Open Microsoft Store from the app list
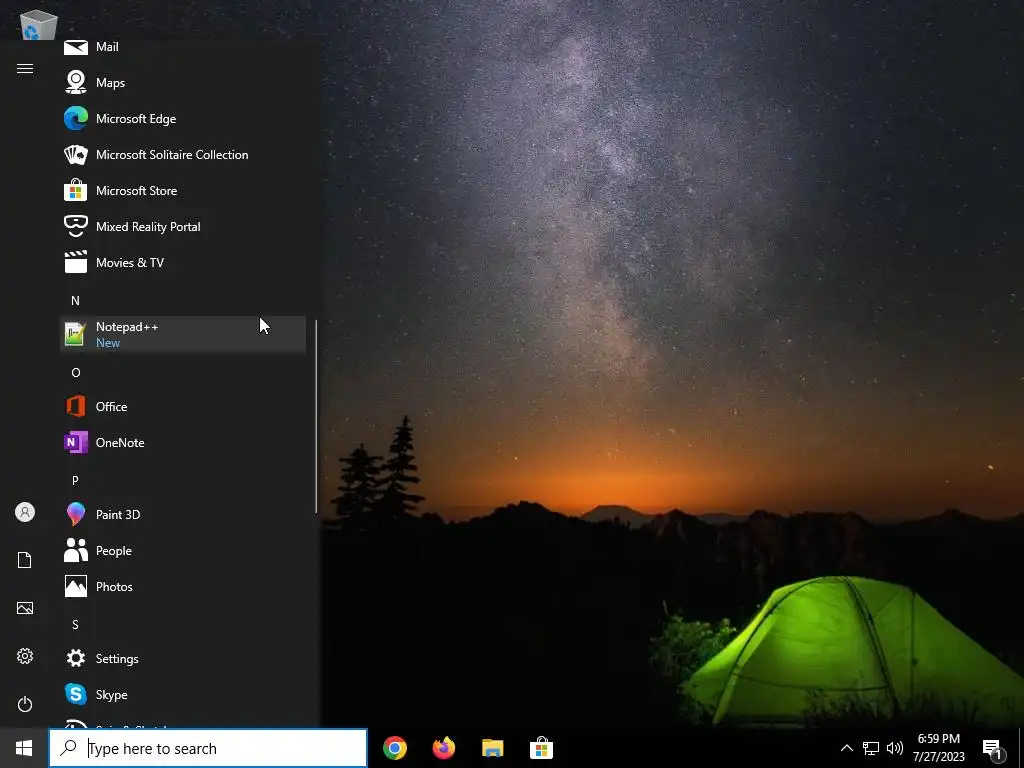 point(183,191)
